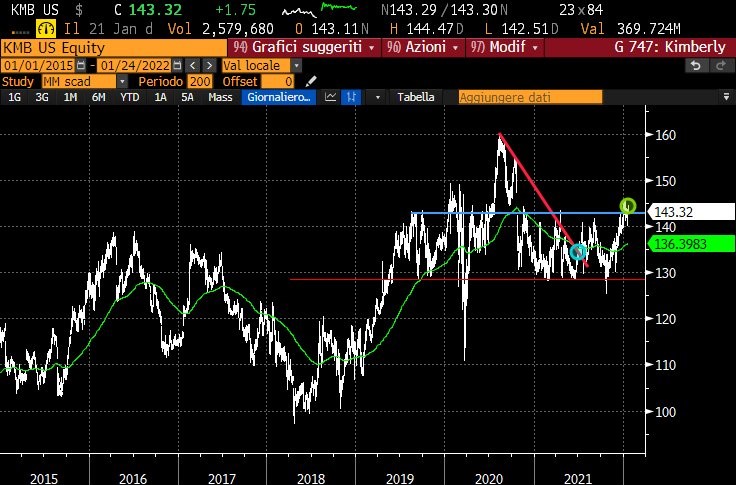Screen dimensions: 736x485
Task: Select Mass maximum range tab
Action: tap(220, 97)
